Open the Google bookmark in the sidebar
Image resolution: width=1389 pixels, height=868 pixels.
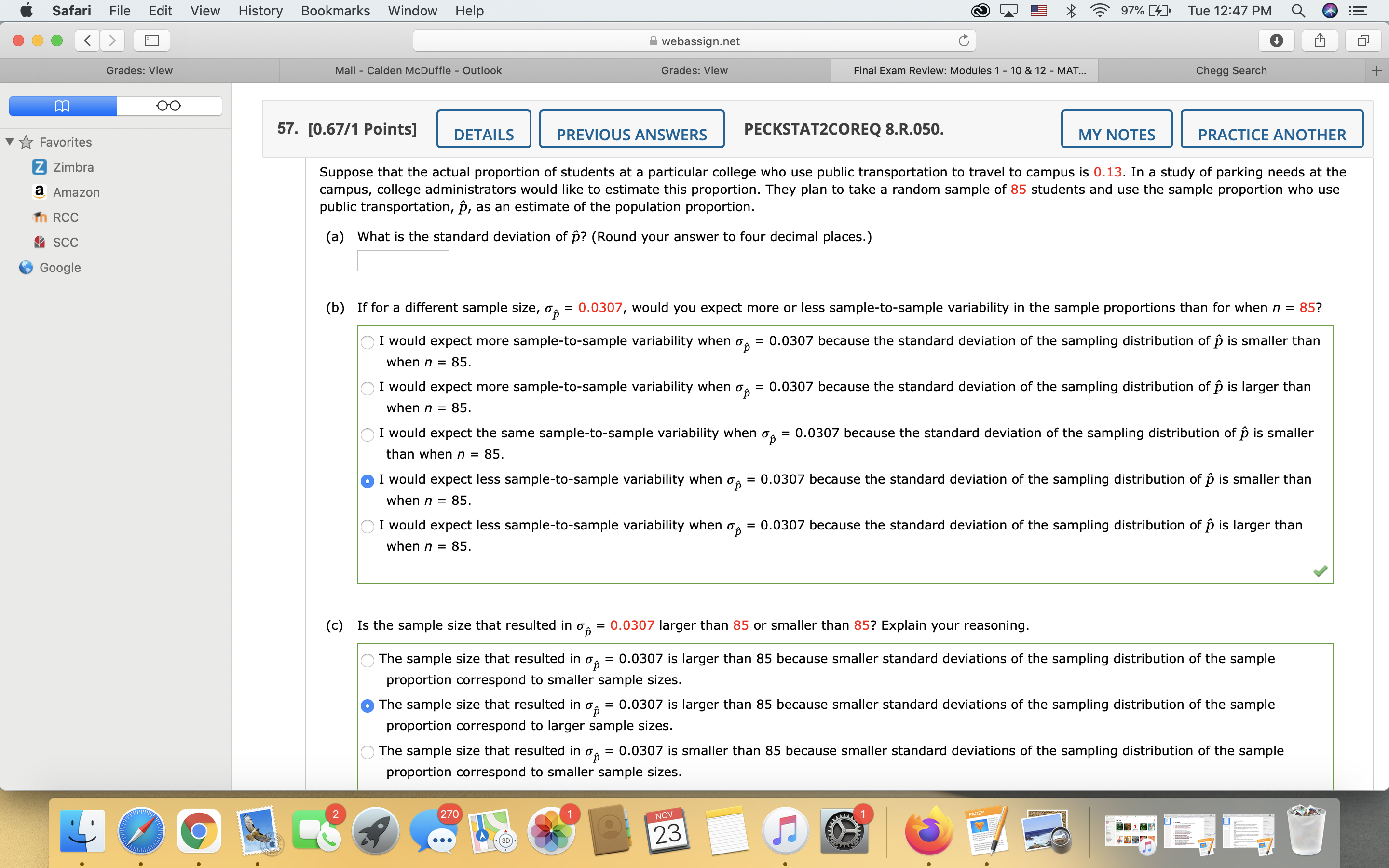click(60, 268)
